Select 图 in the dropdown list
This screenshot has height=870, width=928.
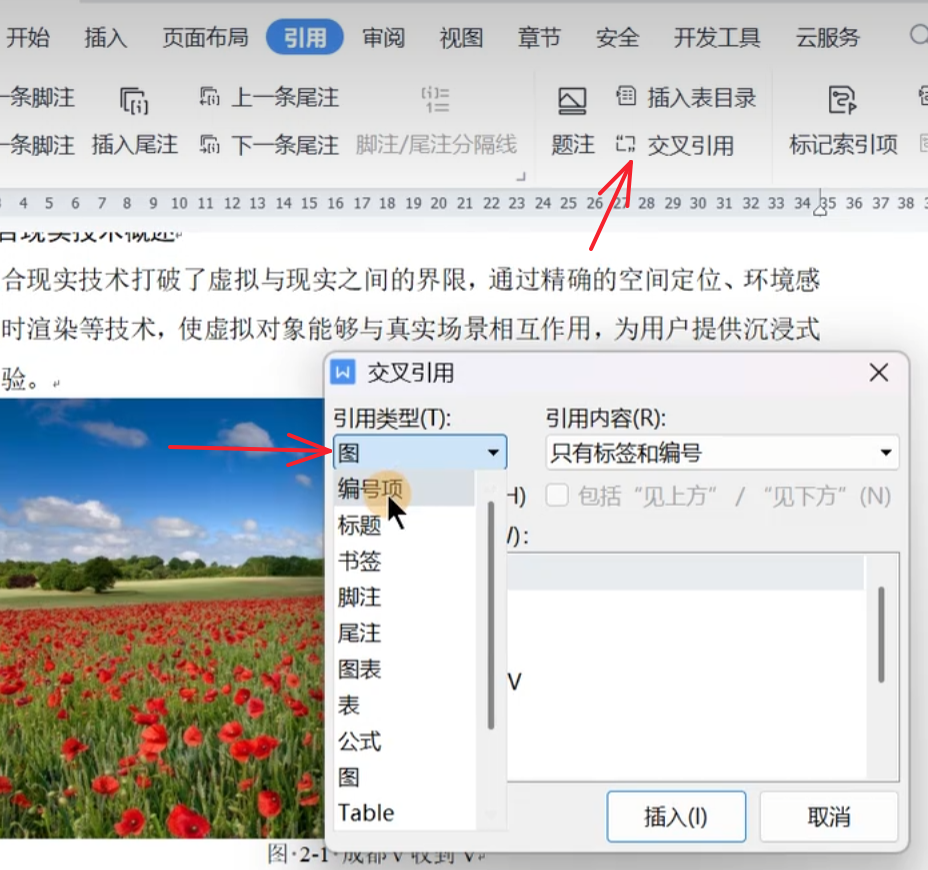[x=404, y=778]
